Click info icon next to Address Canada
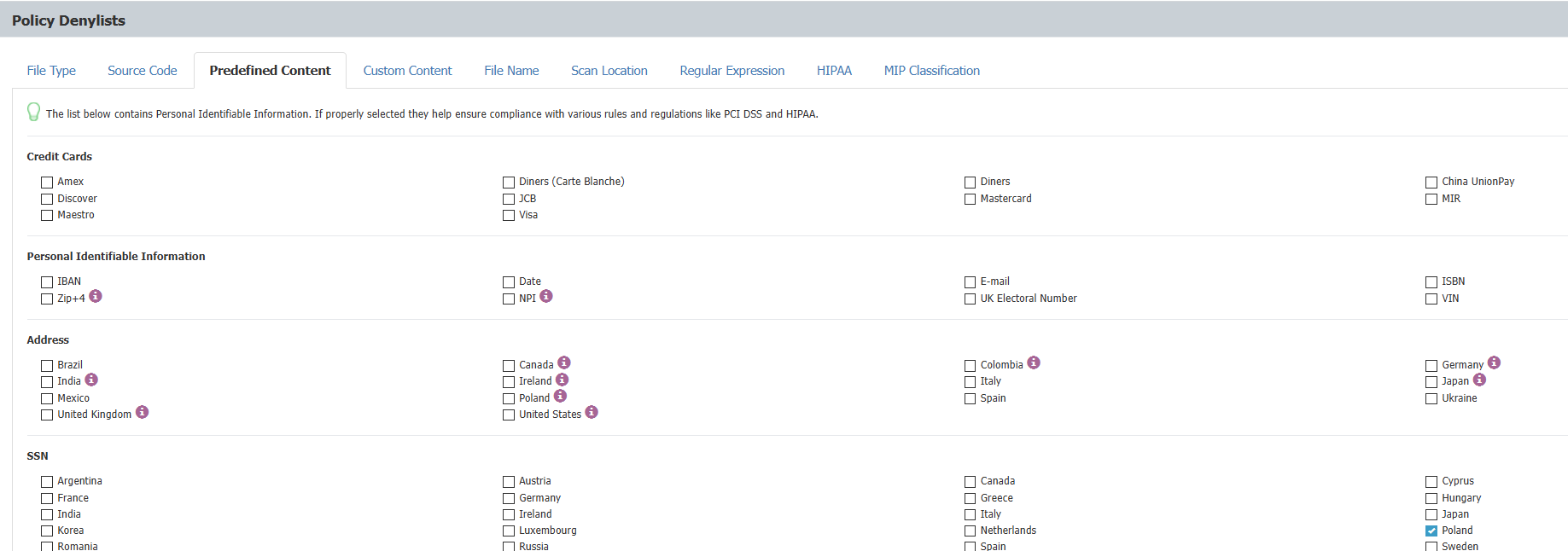1568x551 pixels. coord(564,362)
